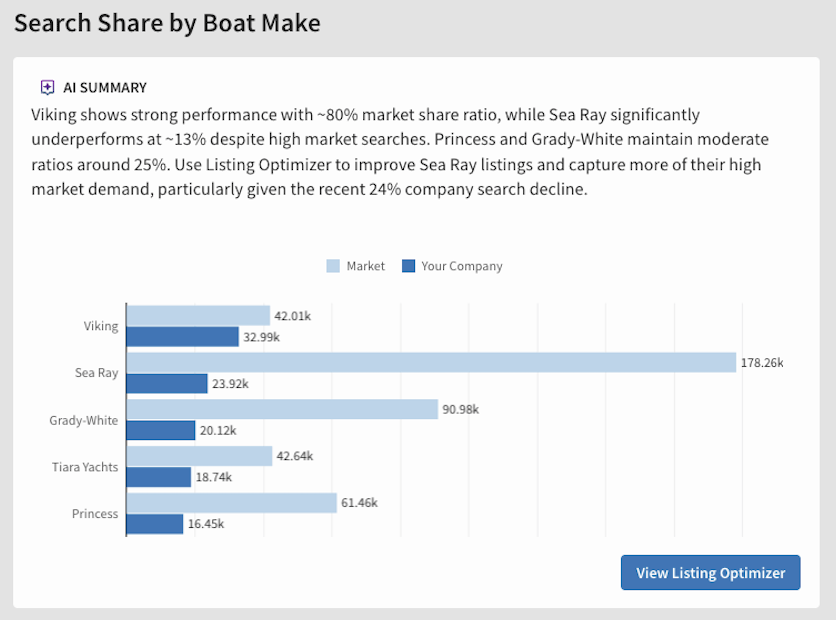Click the Viking axis label
The image size is (836, 620).
pyautogui.click(x=101, y=326)
